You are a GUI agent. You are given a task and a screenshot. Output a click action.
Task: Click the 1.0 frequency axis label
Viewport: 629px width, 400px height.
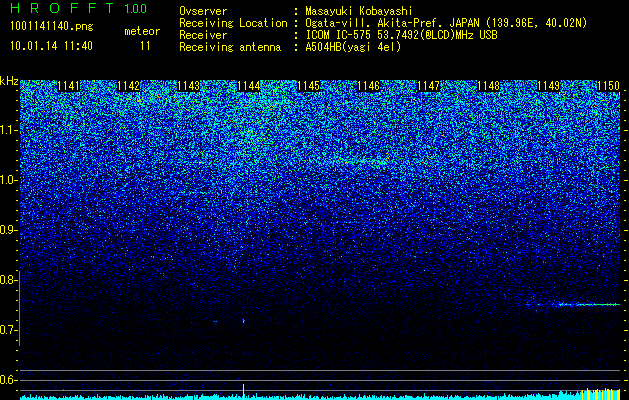pos(8,180)
